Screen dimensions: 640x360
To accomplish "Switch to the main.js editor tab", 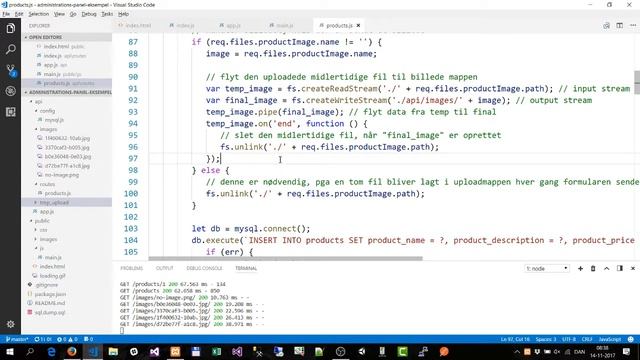I will (x=284, y=25).
